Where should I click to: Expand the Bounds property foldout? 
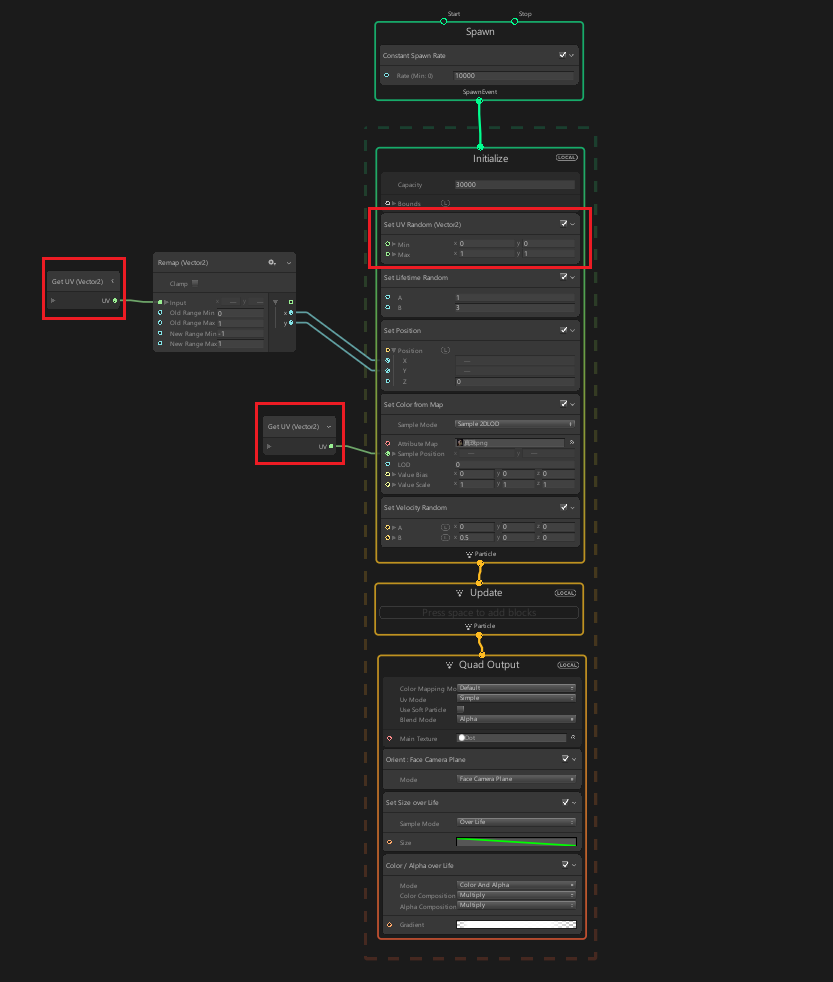tap(394, 204)
